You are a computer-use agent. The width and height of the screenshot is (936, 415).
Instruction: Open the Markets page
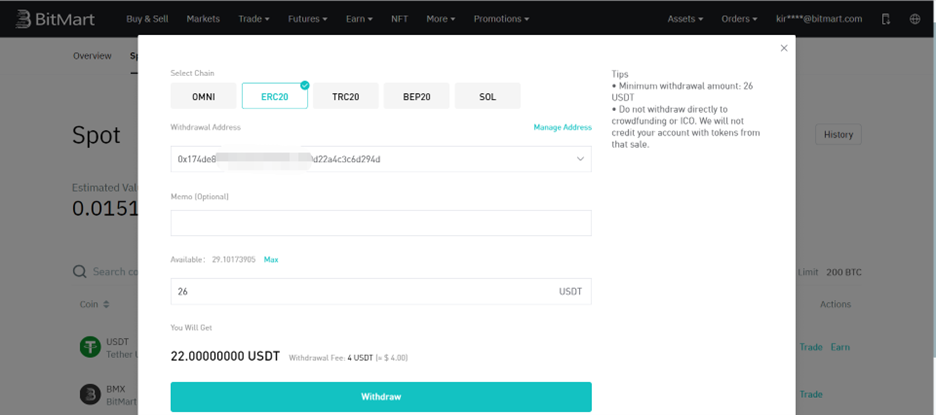tap(203, 19)
